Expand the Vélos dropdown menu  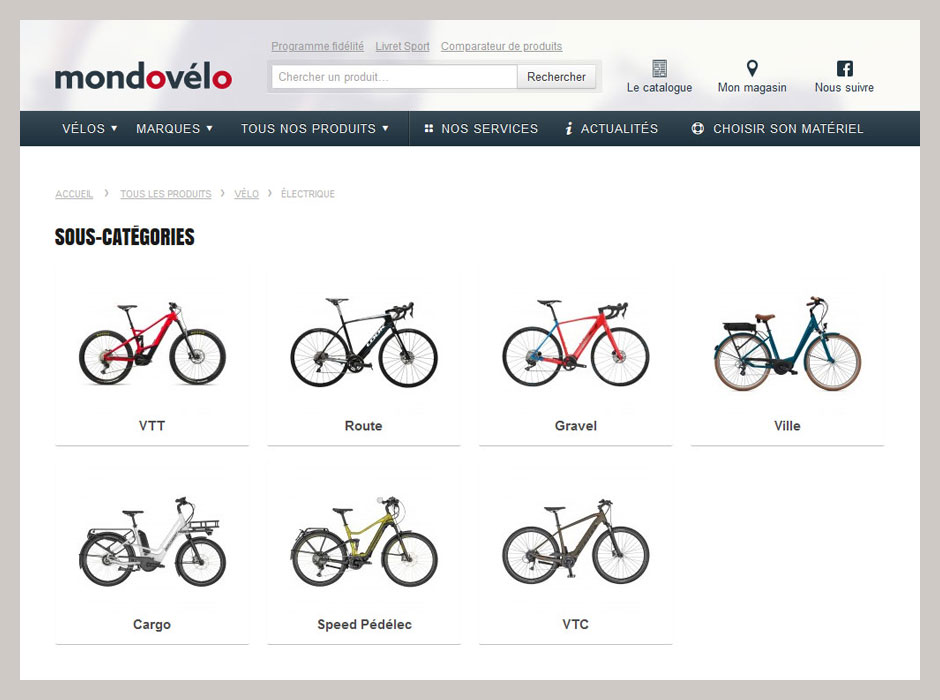tap(89, 128)
